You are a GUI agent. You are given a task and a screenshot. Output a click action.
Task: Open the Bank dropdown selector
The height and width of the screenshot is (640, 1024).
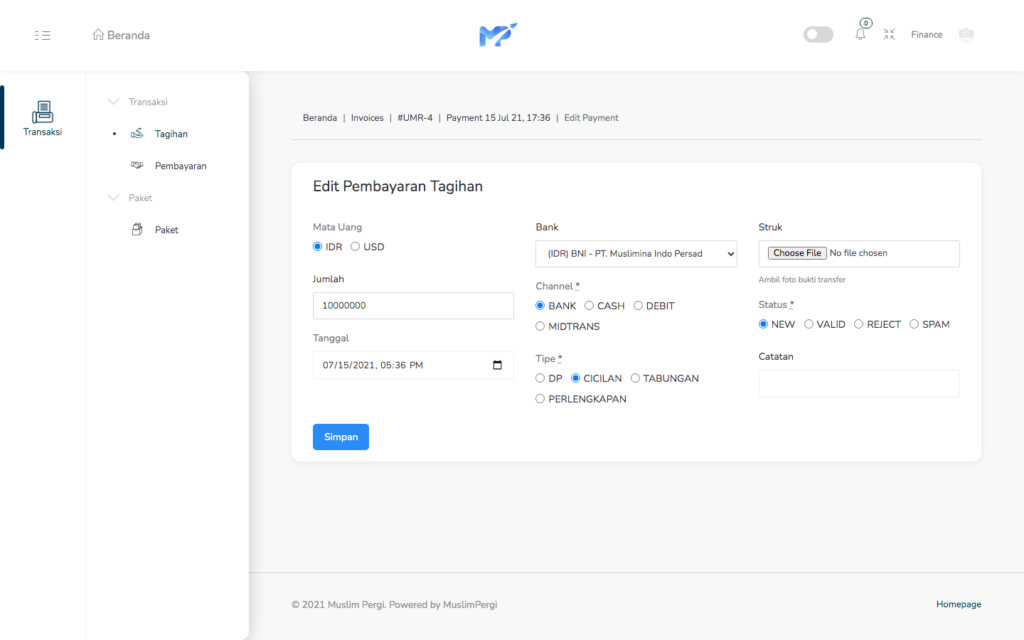[636, 254]
